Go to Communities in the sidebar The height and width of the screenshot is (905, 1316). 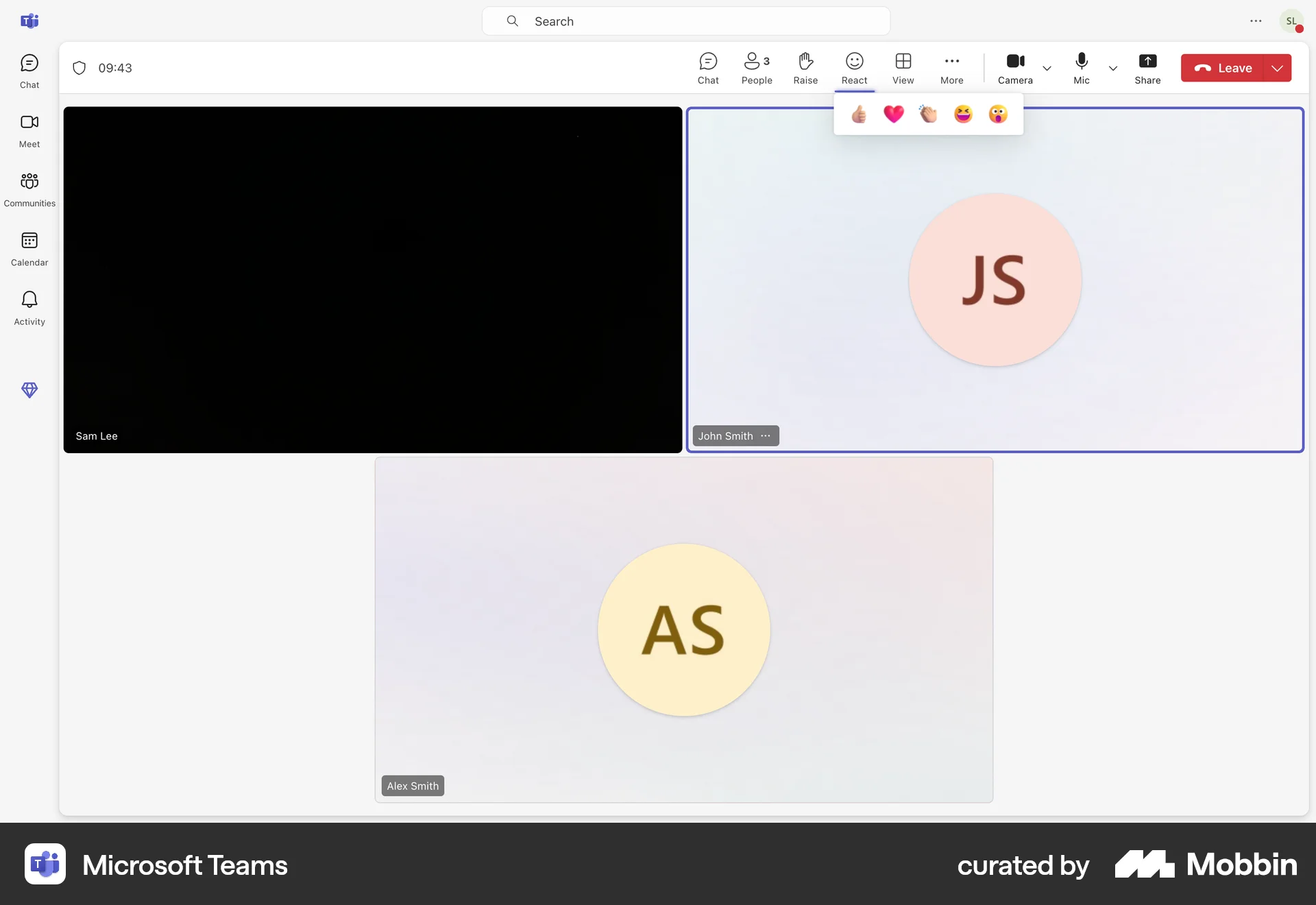pos(29,189)
